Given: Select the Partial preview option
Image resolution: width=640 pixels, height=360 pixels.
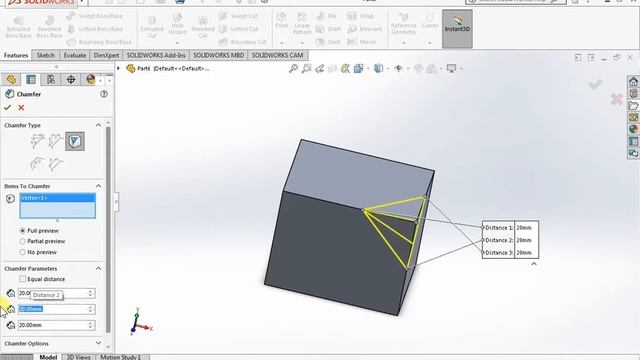Looking at the screenshot, I should (22, 241).
